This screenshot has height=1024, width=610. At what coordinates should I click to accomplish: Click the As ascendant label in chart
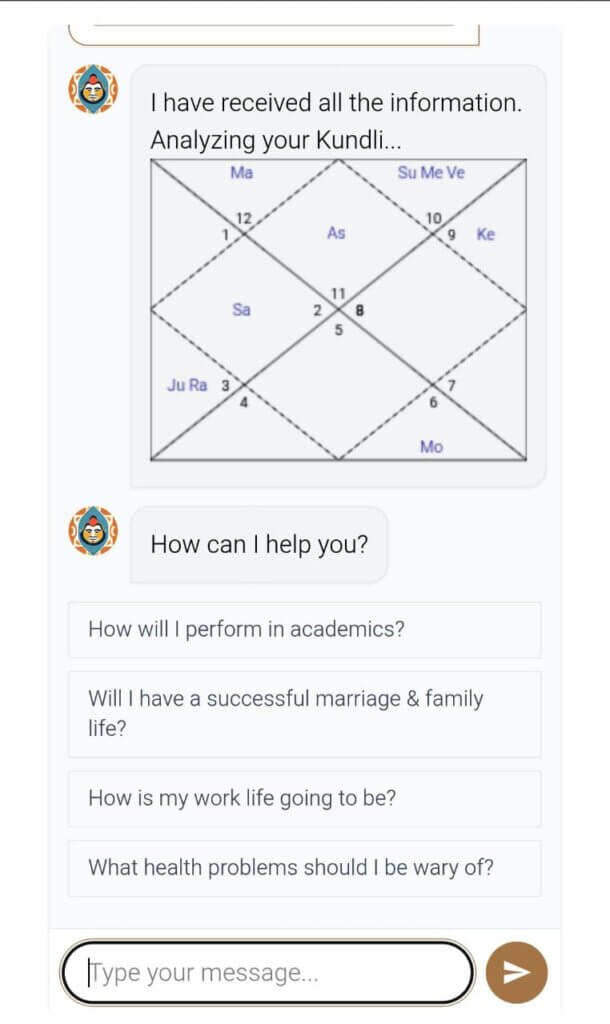coord(336,232)
